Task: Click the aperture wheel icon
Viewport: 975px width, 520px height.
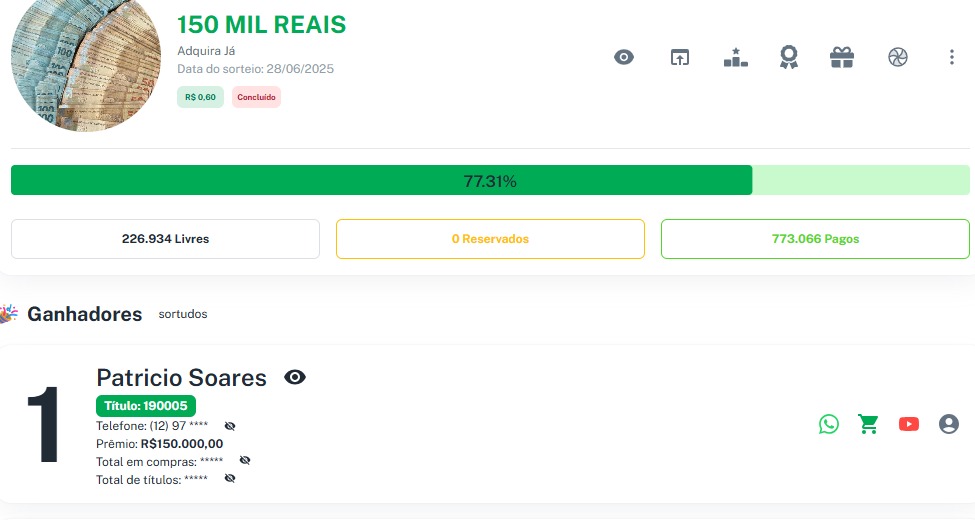Action: [x=897, y=57]
